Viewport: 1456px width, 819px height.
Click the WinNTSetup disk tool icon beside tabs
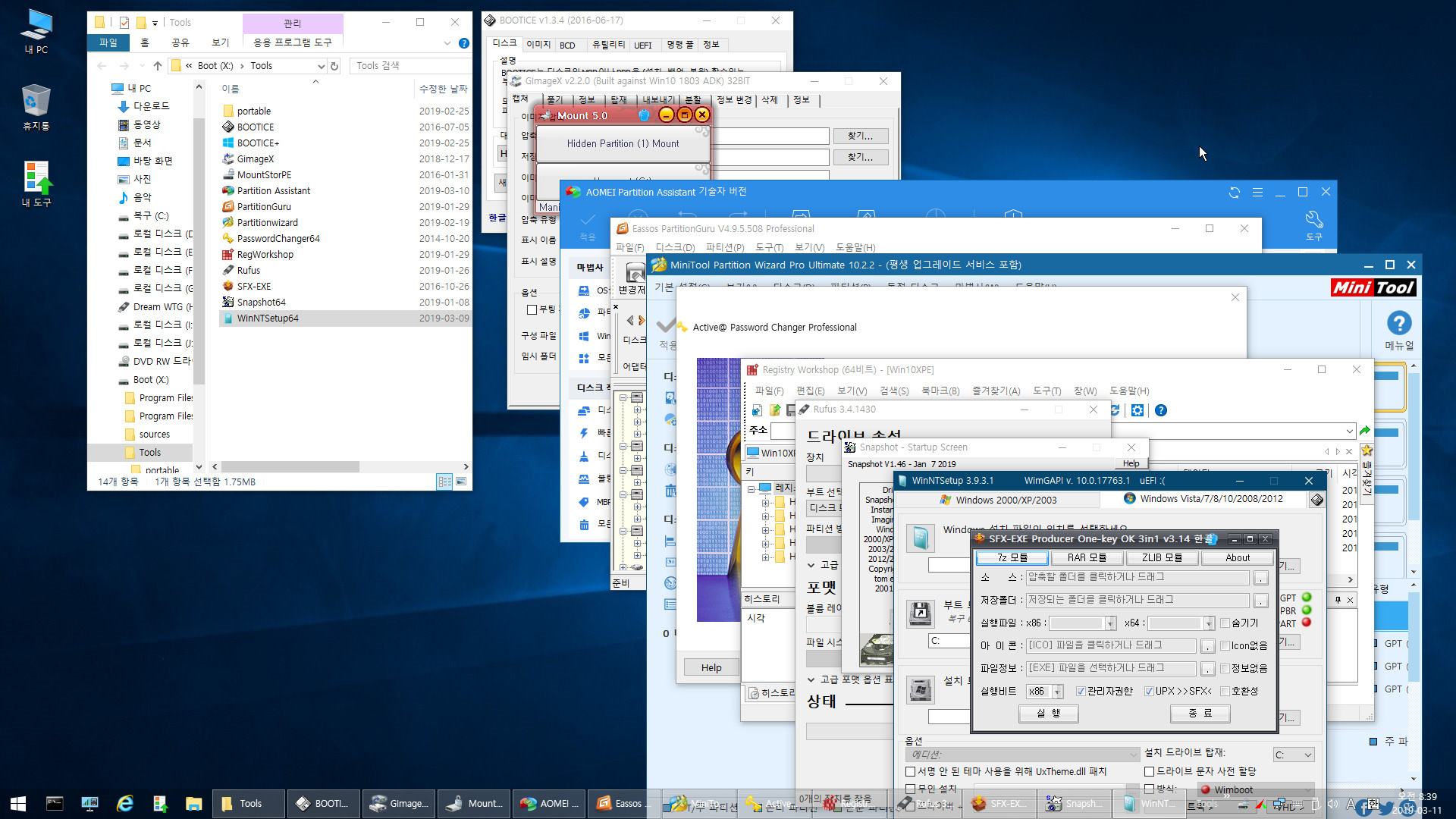click(1317, 500)
